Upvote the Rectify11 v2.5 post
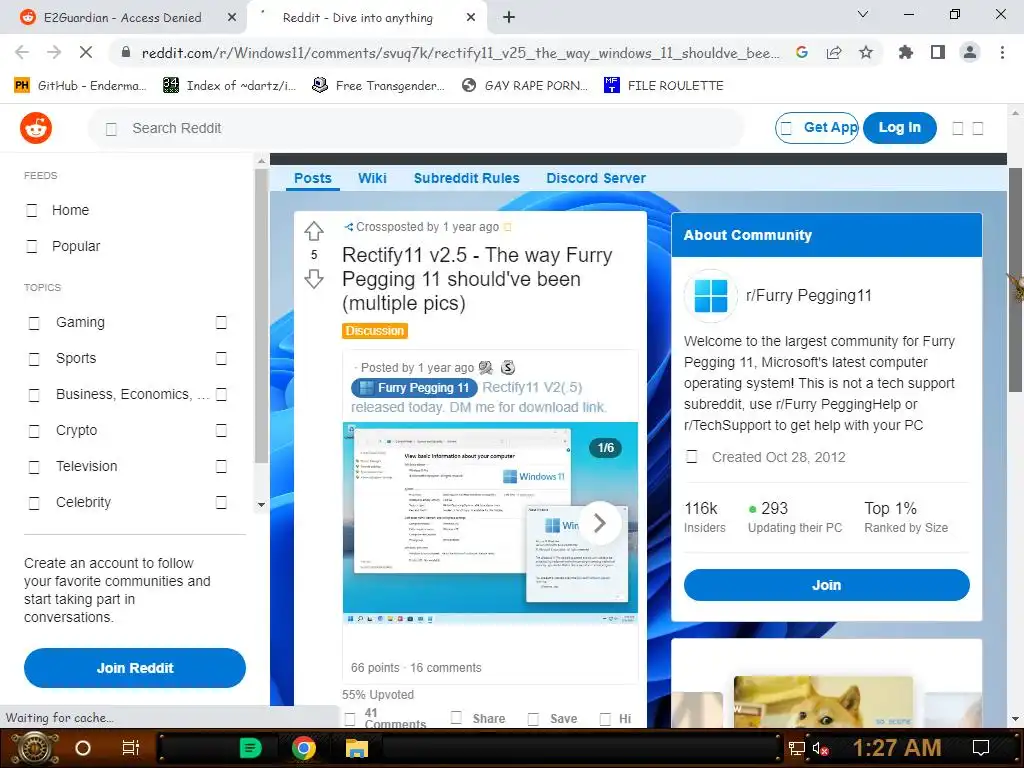This screenshot has height=768, width=1024. 314,231
